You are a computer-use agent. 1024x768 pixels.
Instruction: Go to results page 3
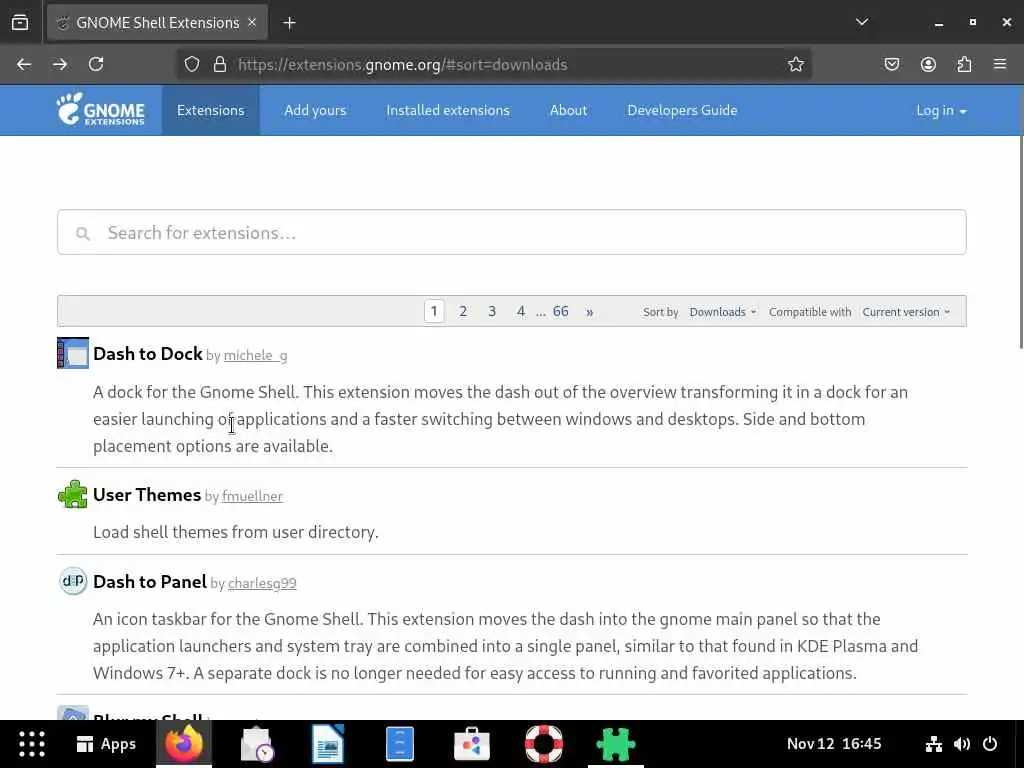[x=492, y=311]
